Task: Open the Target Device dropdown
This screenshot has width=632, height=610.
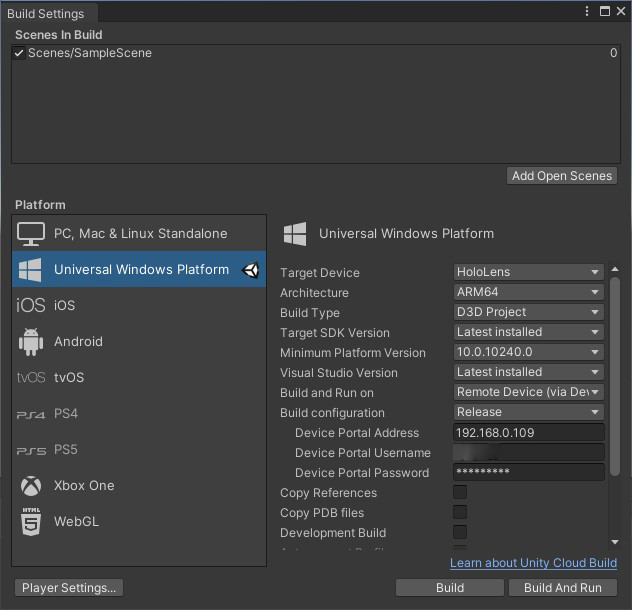Action: (x=528, y=272)
